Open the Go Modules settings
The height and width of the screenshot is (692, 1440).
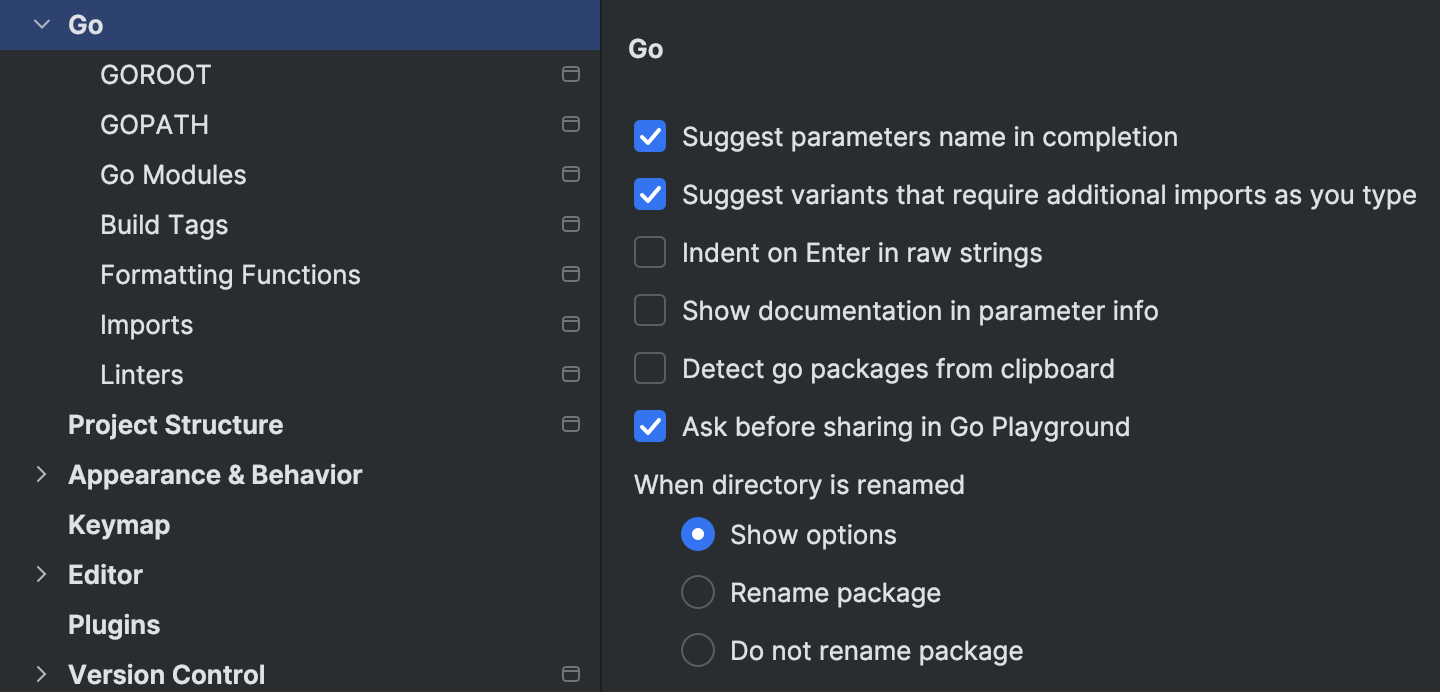click(173, 174)
